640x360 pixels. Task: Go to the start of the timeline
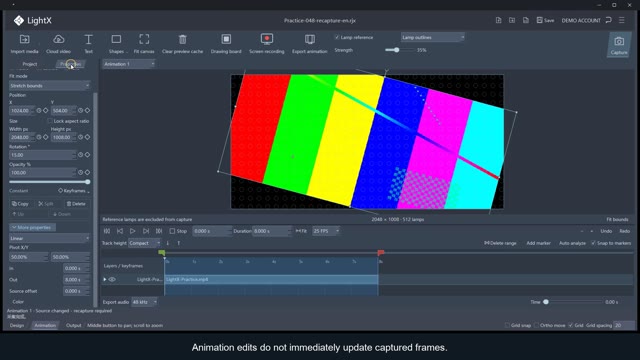(107, 231)
